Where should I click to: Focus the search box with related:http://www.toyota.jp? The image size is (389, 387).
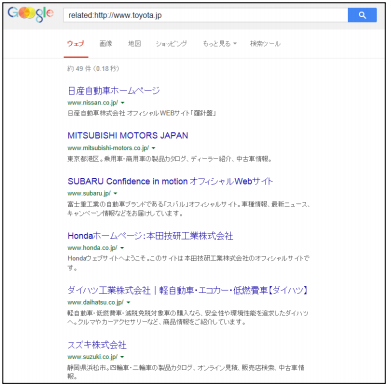coord(206,15)
